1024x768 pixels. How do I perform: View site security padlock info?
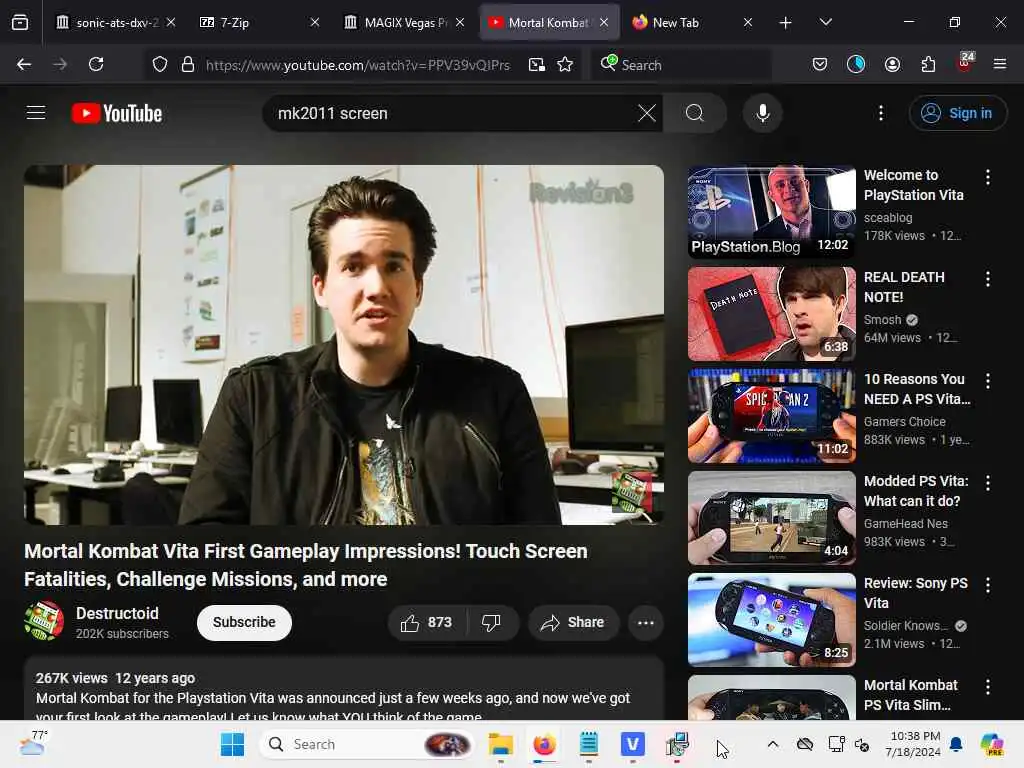pyautogui.click(x=188, y=64)
